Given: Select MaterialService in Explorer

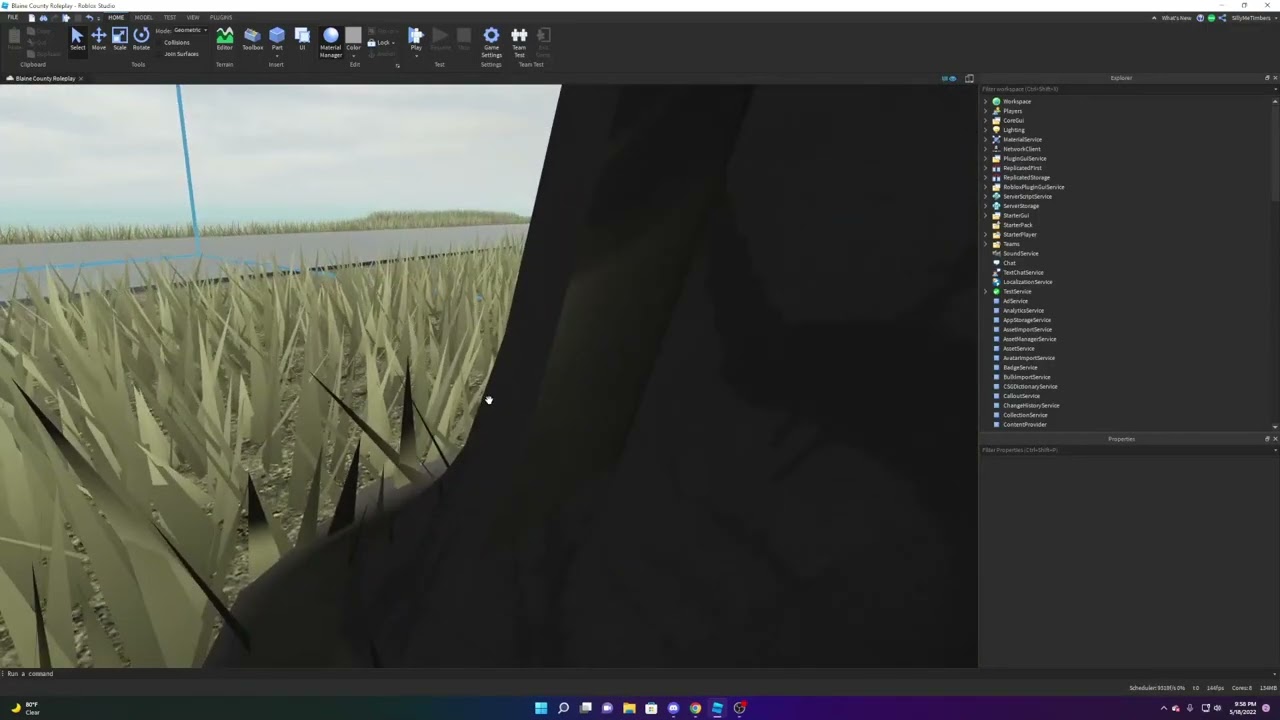Looking at the screenshot, I should pyautogui.click(x=1022, y=140).
